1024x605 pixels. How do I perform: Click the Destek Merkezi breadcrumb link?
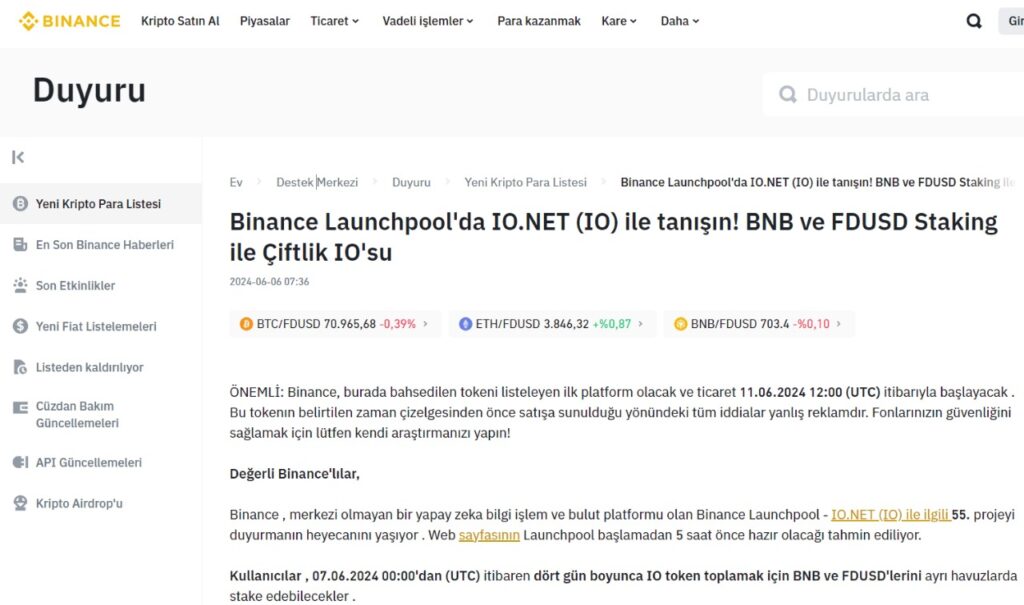pos(317,182)
